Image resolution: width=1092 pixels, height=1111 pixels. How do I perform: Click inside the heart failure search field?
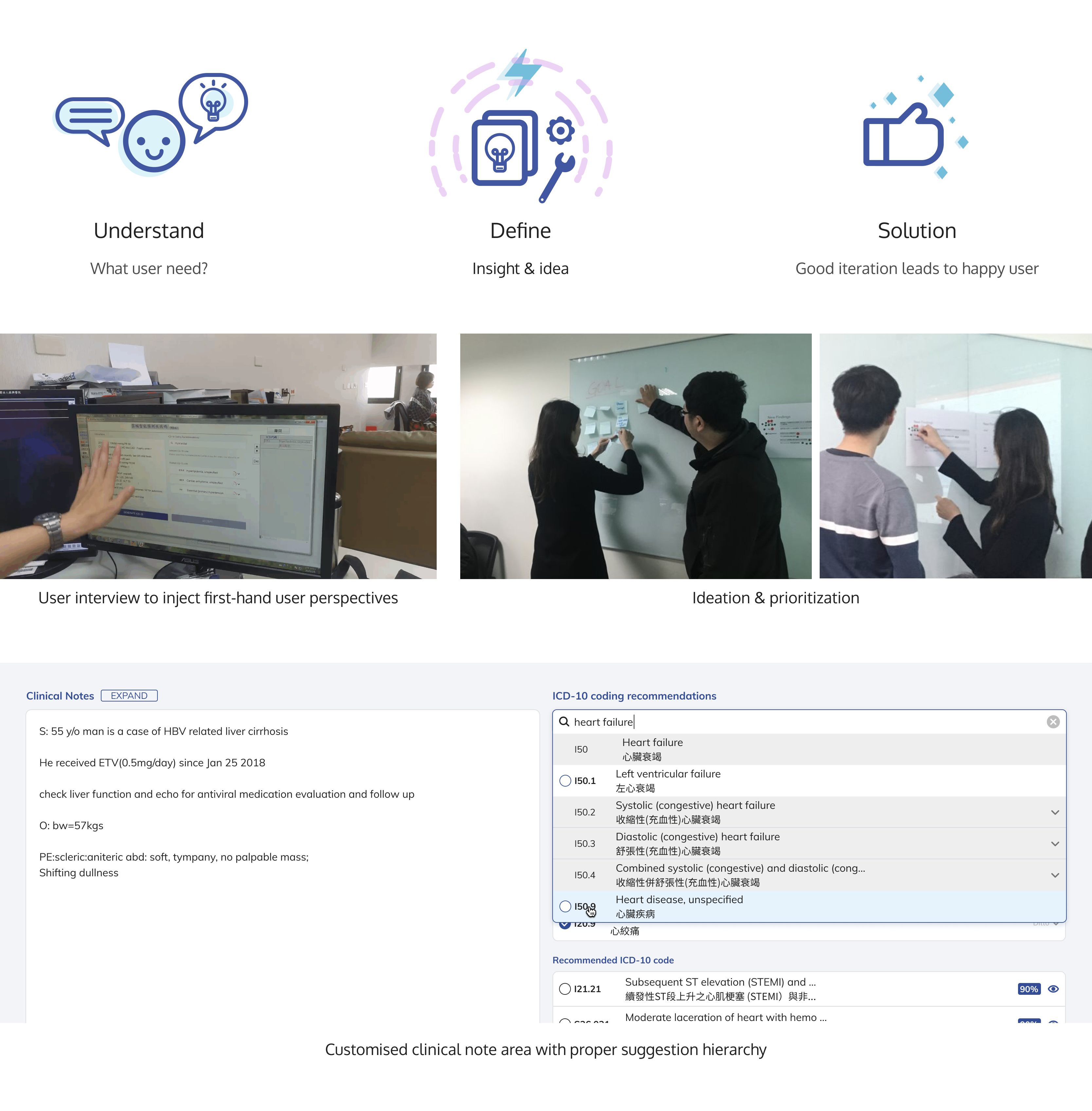(x=803, y=721)
